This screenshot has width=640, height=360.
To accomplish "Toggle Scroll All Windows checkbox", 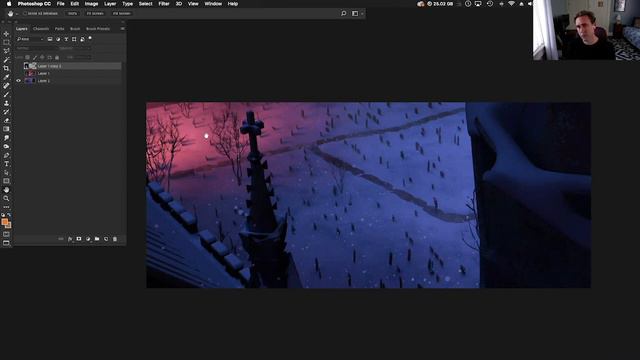I will click(x=24, y=13).
